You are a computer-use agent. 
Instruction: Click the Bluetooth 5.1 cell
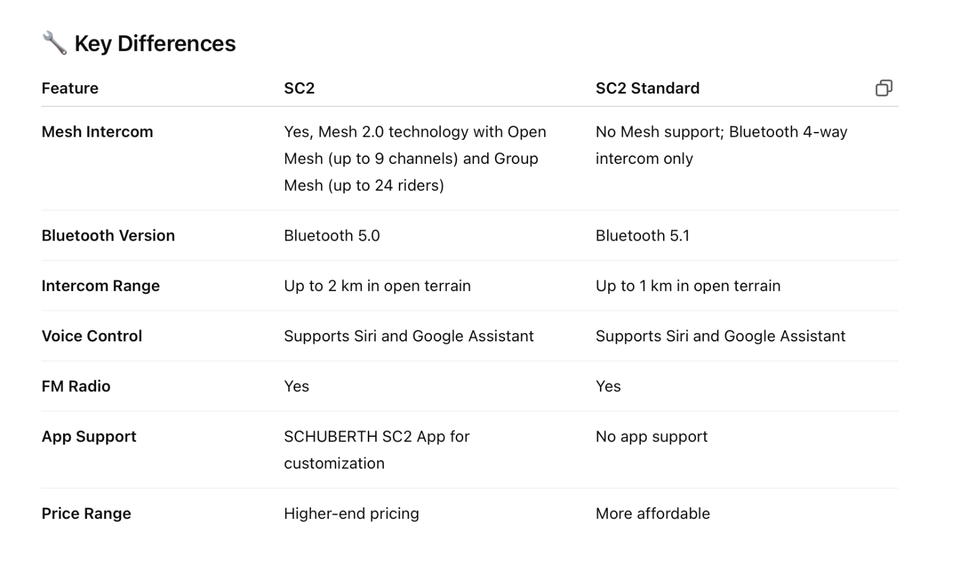[x=642, y=236]
